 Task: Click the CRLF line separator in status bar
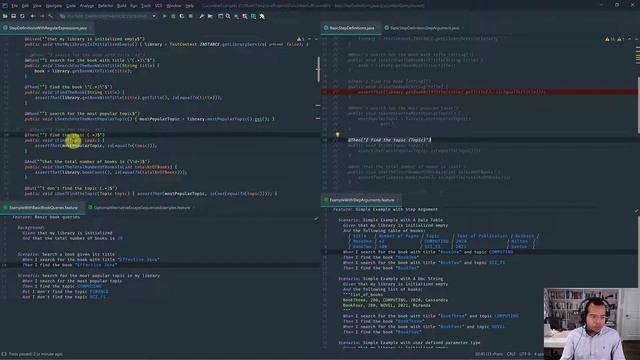coord(511,354)
